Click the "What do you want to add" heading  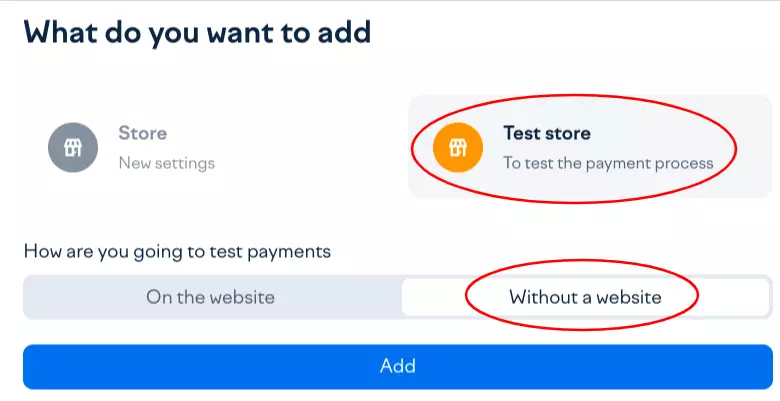pyautogui.click(x=197, y=31)
